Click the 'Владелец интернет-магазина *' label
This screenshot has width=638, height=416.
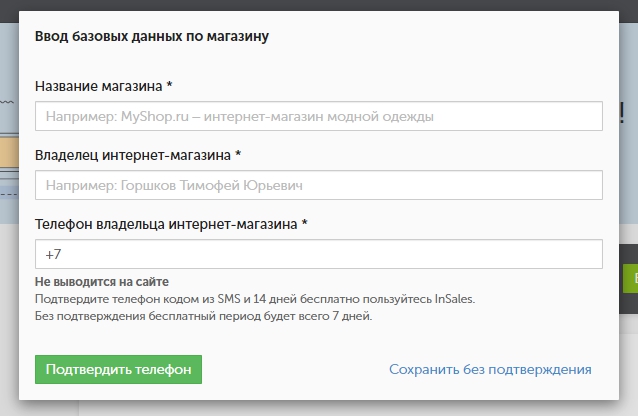138,155
